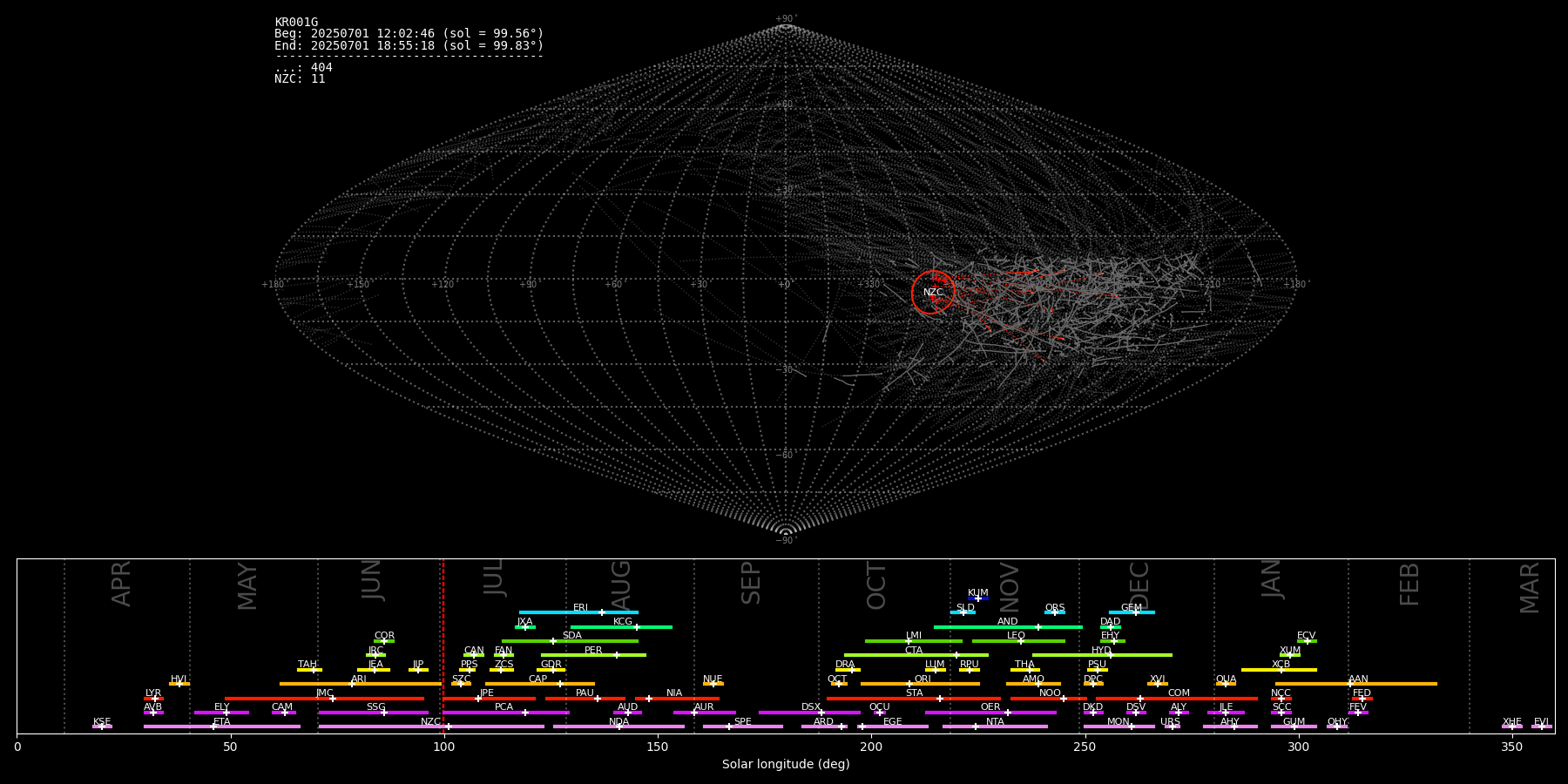Click the +120 longitude label on the map
Screen dimensions: 1568x784
point(443,285)
